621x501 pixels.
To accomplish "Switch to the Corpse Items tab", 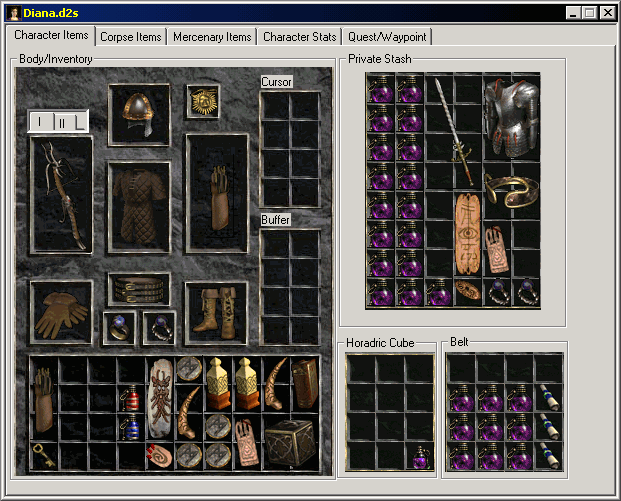I will 131,37.
